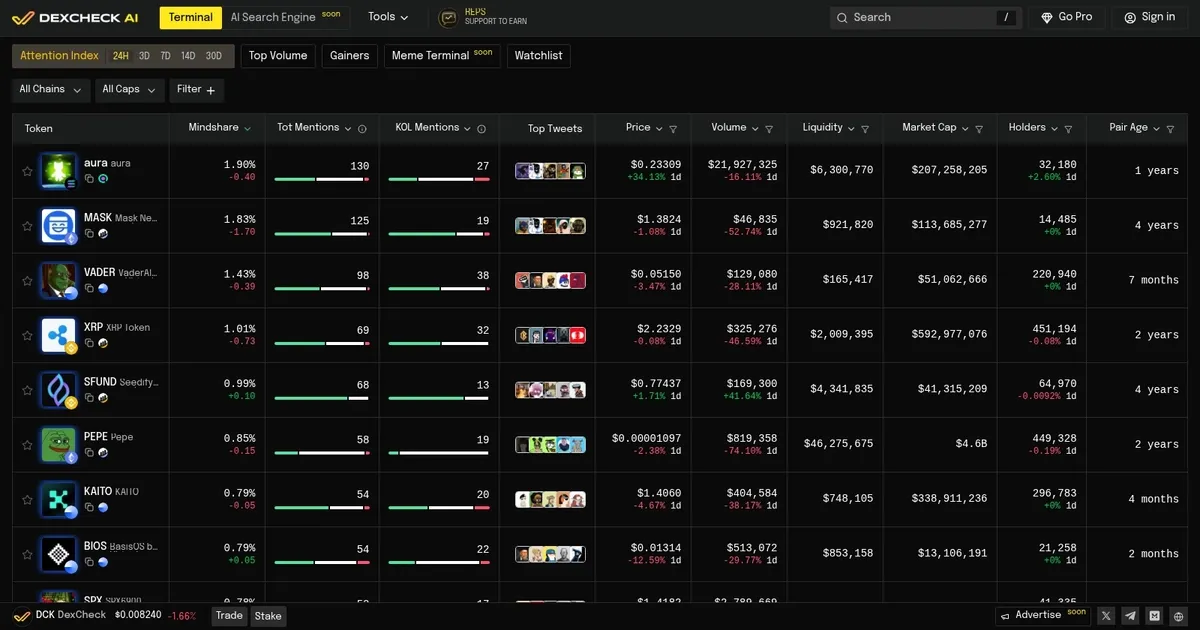Image resolution: width=1200 pixels, height=630 pixels.
Task: Click the Search input field
Action: tap(926, 17)
